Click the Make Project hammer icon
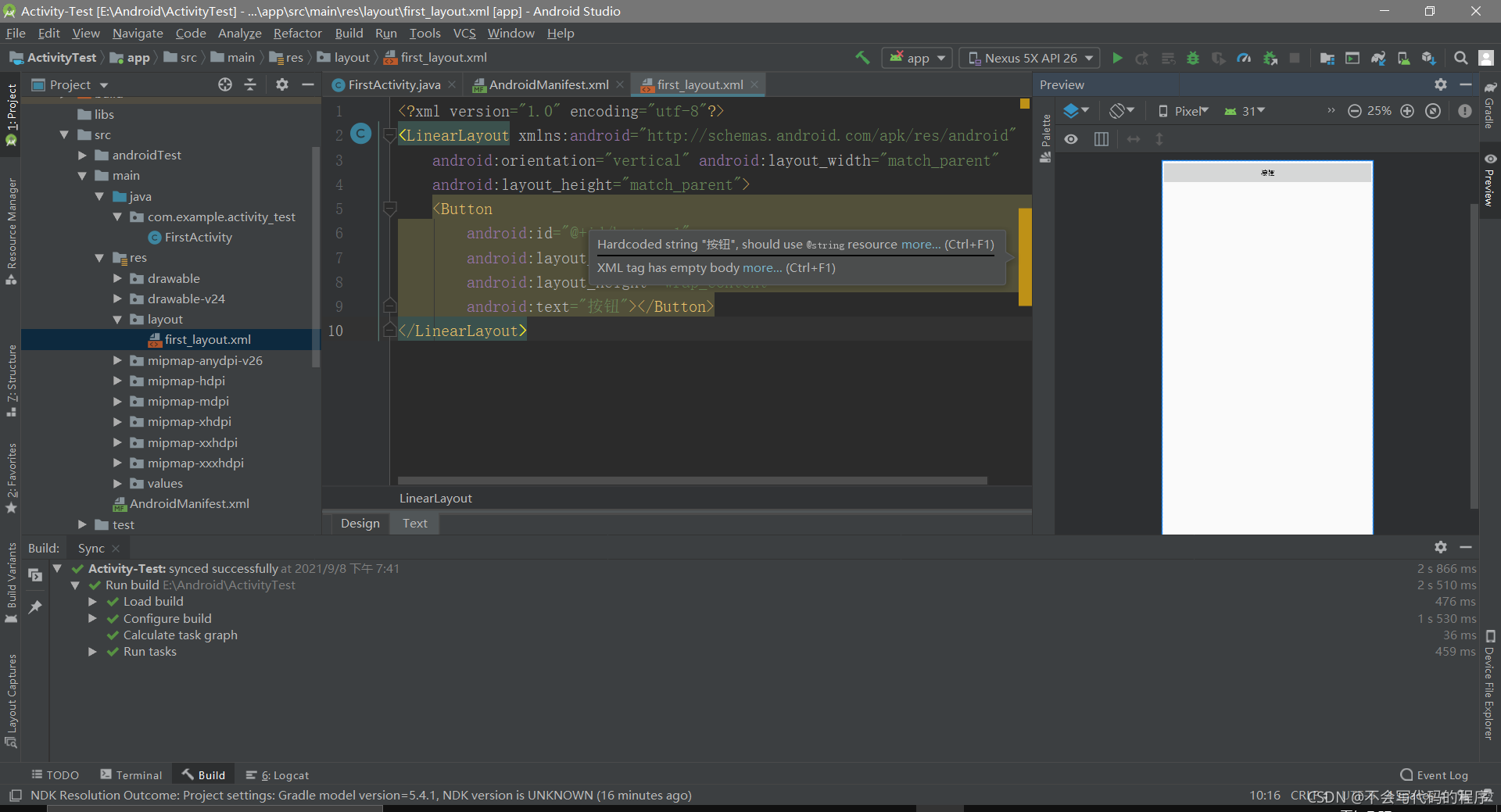Image resolution: width=1501 pixels, height=812 pixels. pos(862,58)
